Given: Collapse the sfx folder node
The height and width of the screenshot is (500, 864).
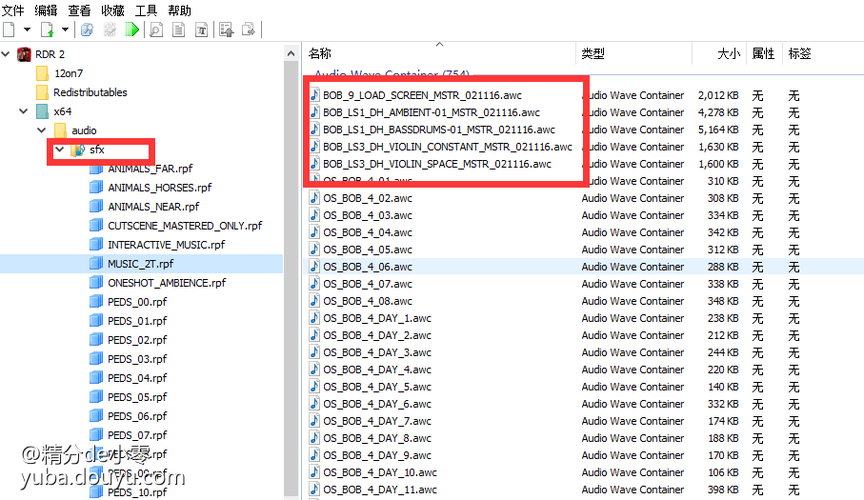Looking at the screenshot, I should 60,149.
